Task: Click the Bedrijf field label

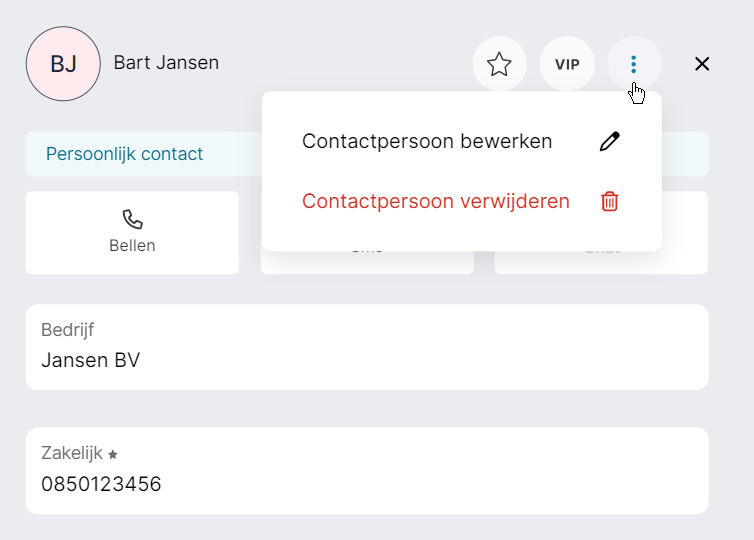Action: (x=67, y=330)
